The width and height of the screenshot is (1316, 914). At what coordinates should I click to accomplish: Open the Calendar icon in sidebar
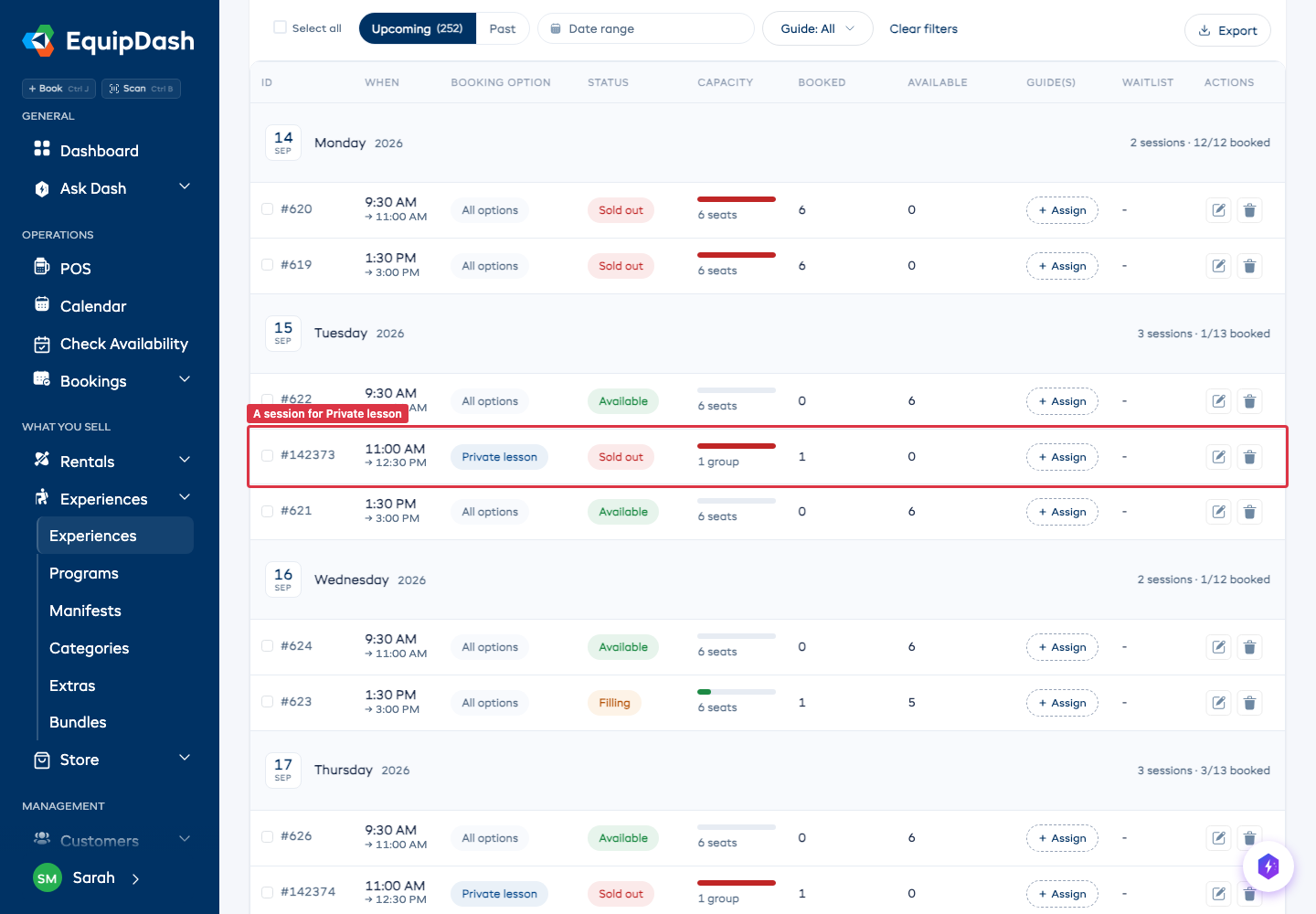pyautogui.click(x=42, y=304)
